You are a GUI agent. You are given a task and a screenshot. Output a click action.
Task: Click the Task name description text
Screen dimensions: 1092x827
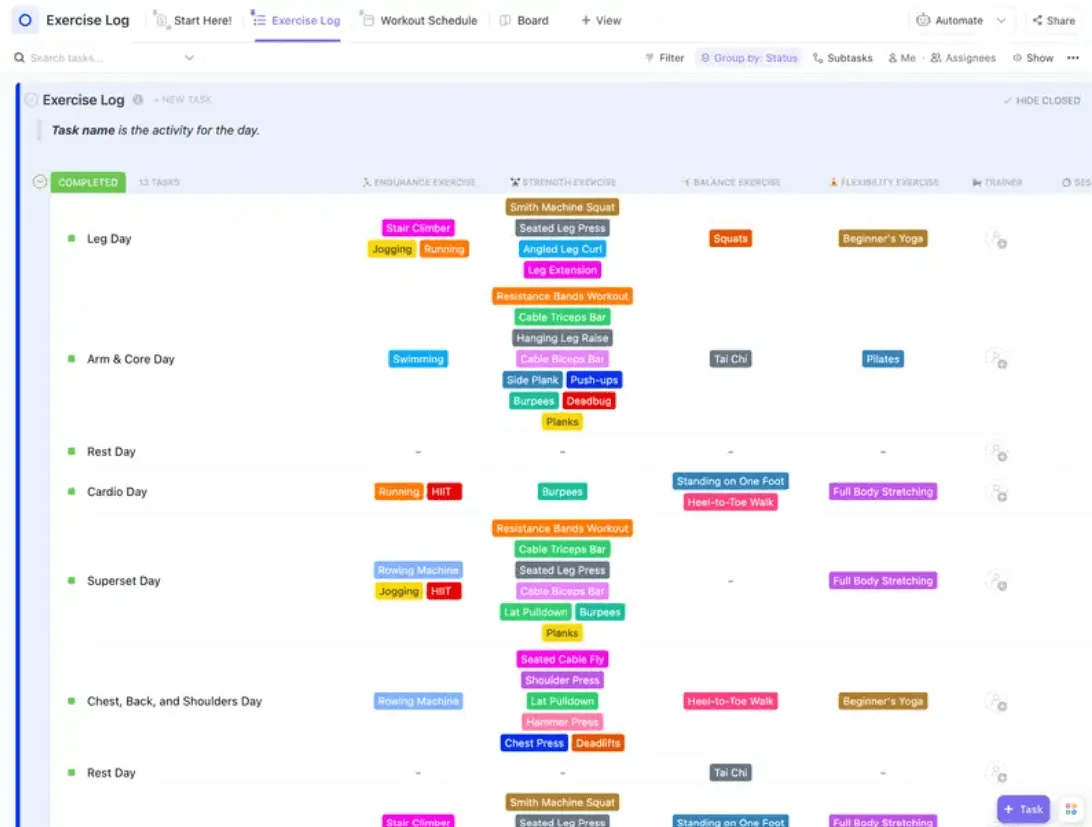click(x=155, y=130)
